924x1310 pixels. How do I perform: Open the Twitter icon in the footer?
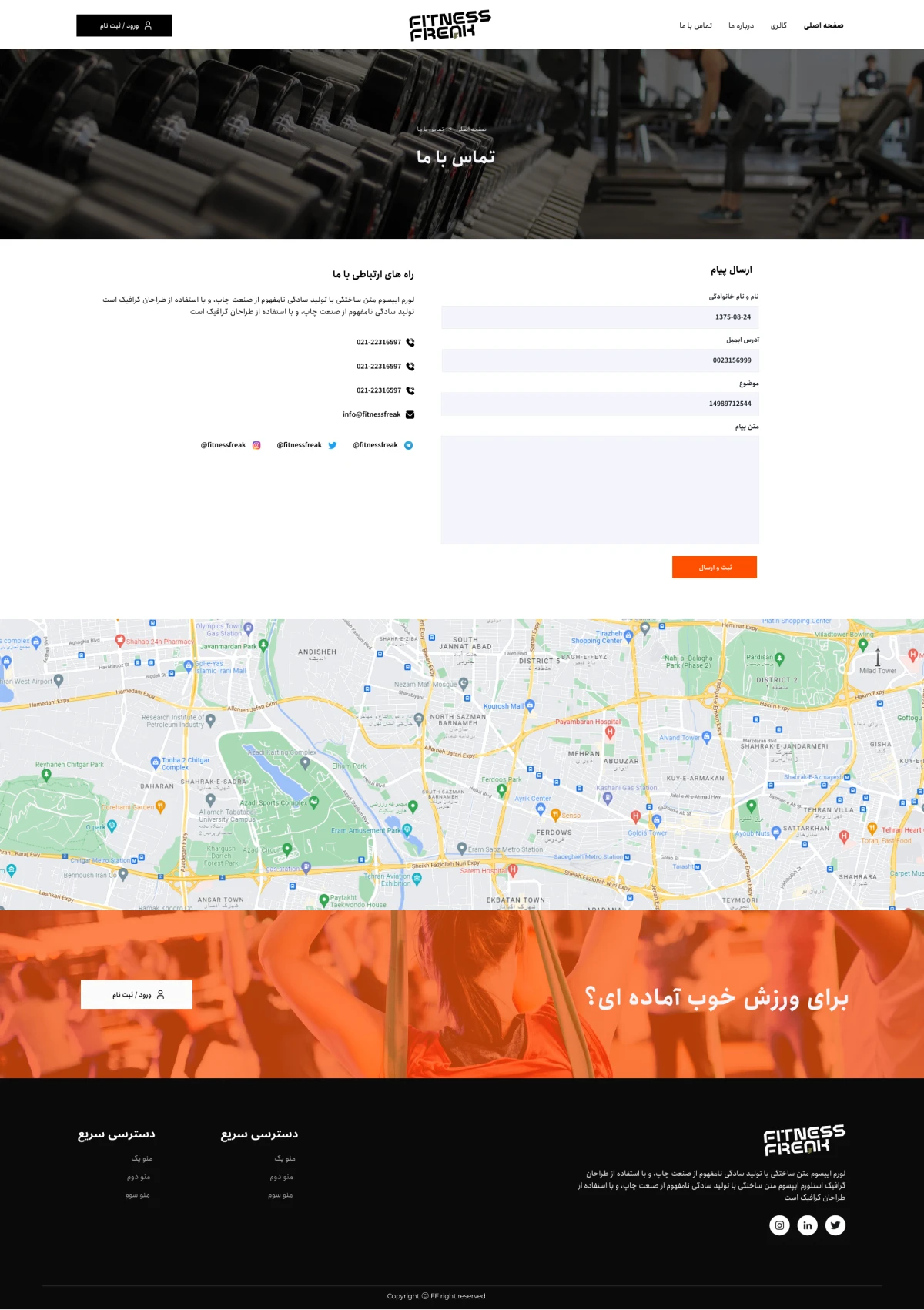[x=835, y=1225]
